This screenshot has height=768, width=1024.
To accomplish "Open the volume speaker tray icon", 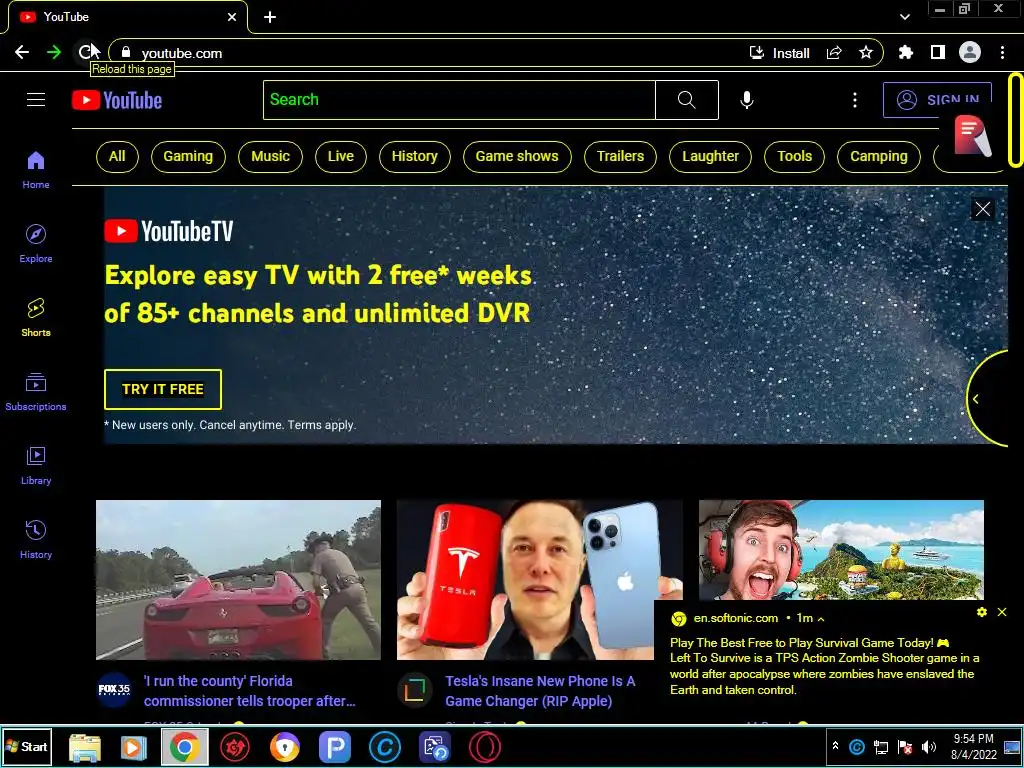I will (x=929, y=747).
